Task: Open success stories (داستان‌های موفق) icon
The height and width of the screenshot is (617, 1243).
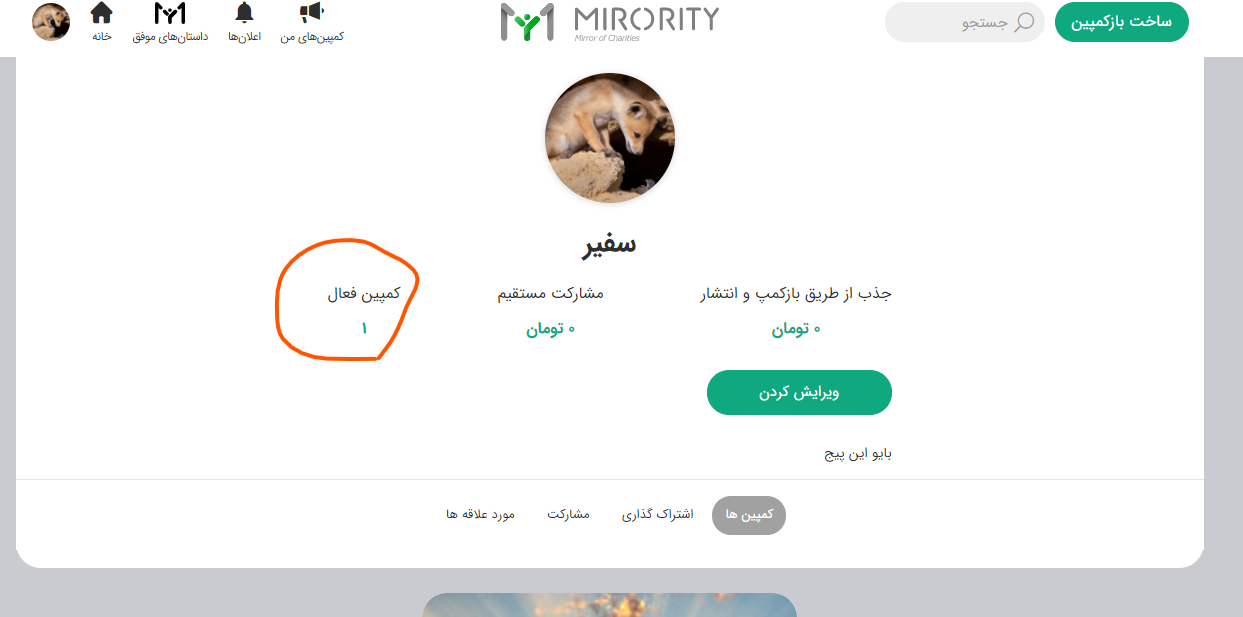Action: 170,13
